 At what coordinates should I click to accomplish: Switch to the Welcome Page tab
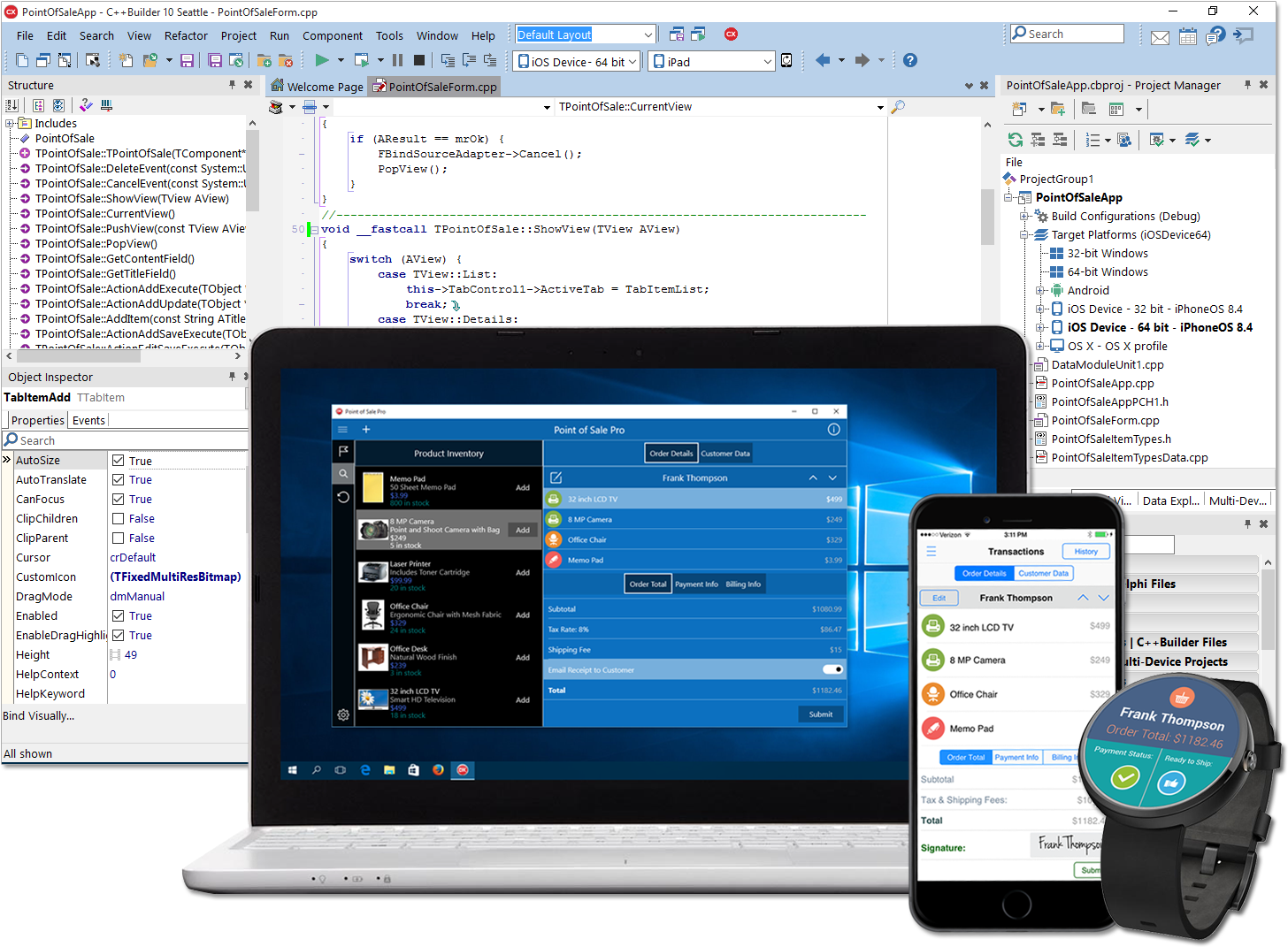pyautogui.click(x=317, y=86)
